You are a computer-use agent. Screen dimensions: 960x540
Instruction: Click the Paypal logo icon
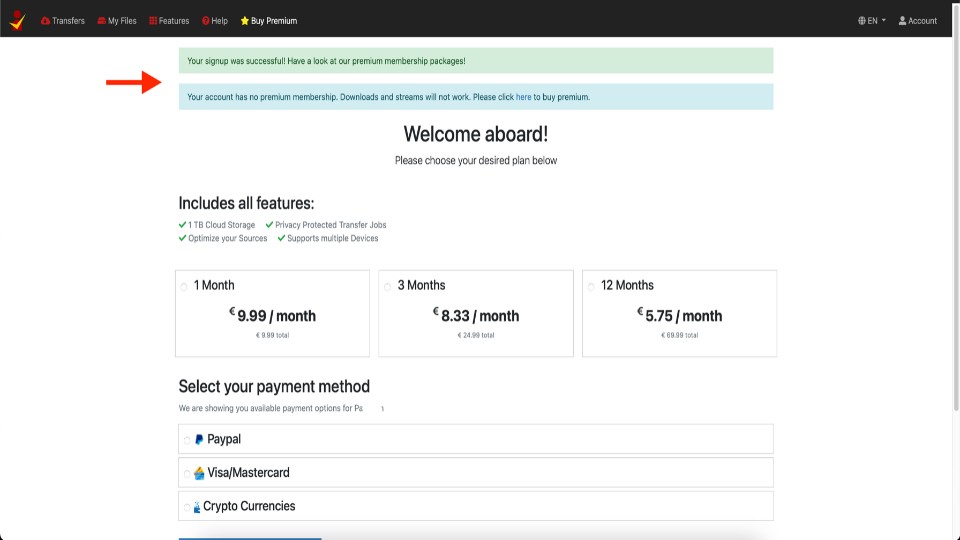199,440
